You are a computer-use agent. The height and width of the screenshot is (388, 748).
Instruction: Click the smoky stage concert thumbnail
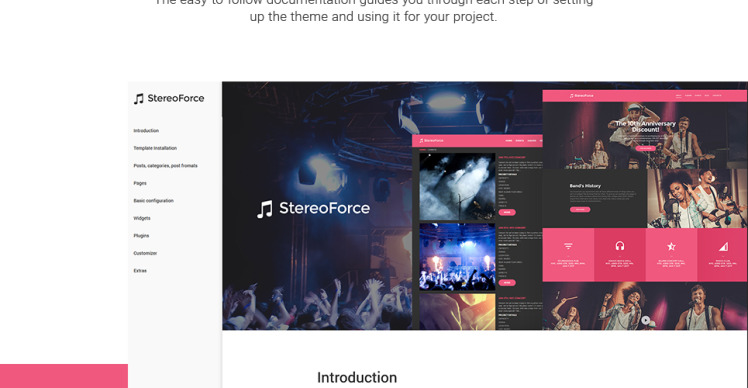click(457, 187)
